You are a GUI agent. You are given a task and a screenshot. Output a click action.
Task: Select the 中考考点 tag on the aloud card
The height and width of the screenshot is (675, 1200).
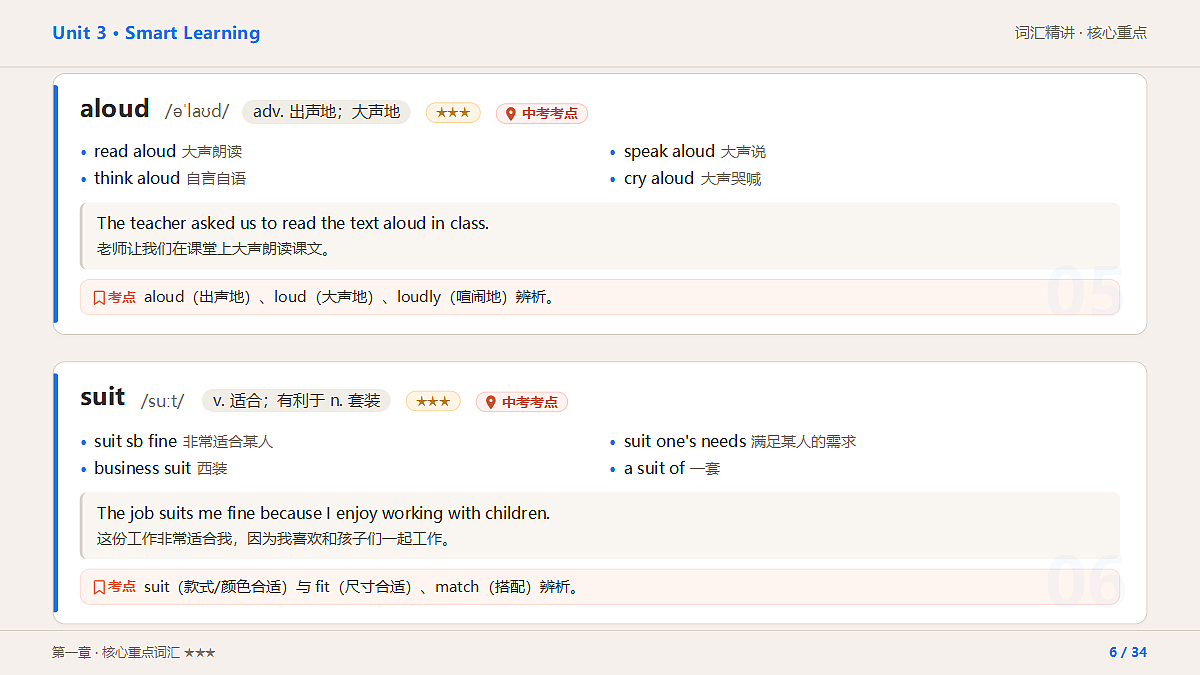pyautogui.click(x=542, y=113)
